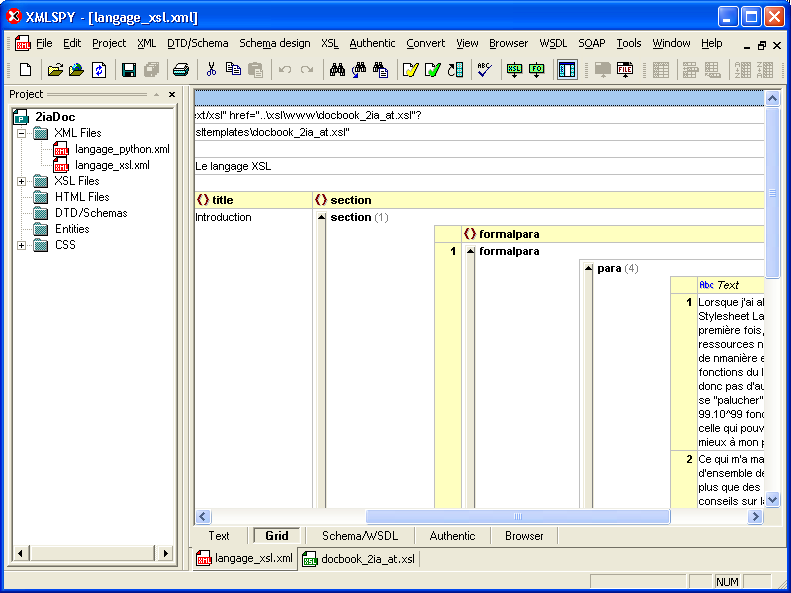Click the New document icon
This screenshot has height=593, width=791.
tap(26, 70)
